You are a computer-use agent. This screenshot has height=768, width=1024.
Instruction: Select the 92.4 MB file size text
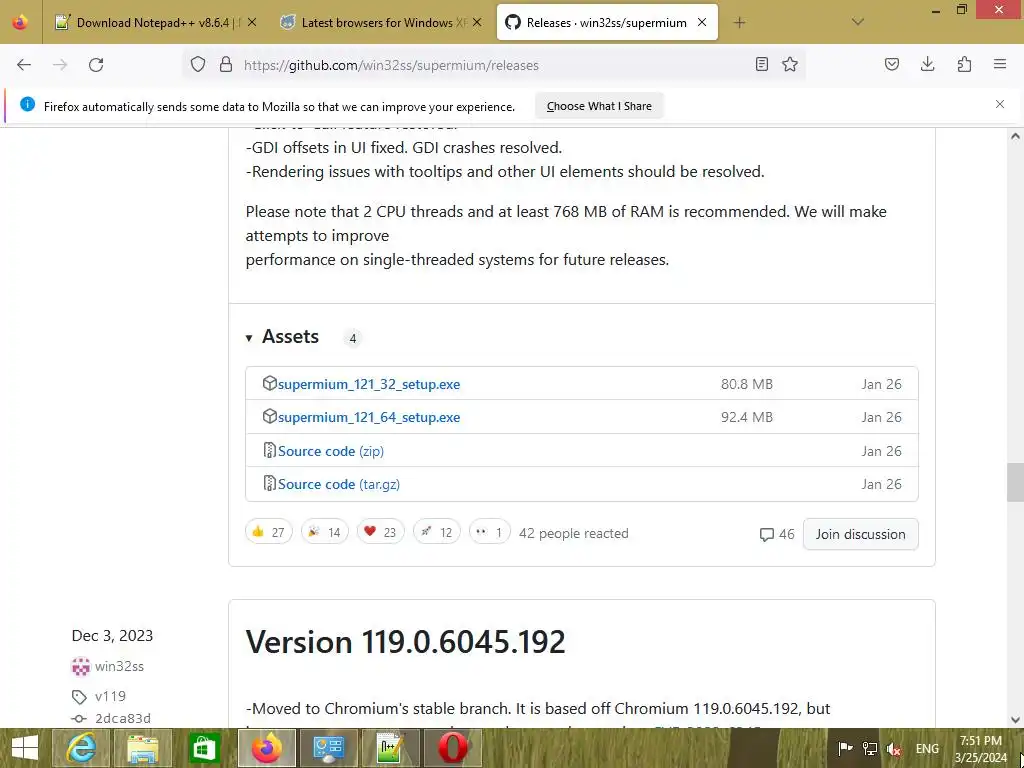click(x=746, y=417)
